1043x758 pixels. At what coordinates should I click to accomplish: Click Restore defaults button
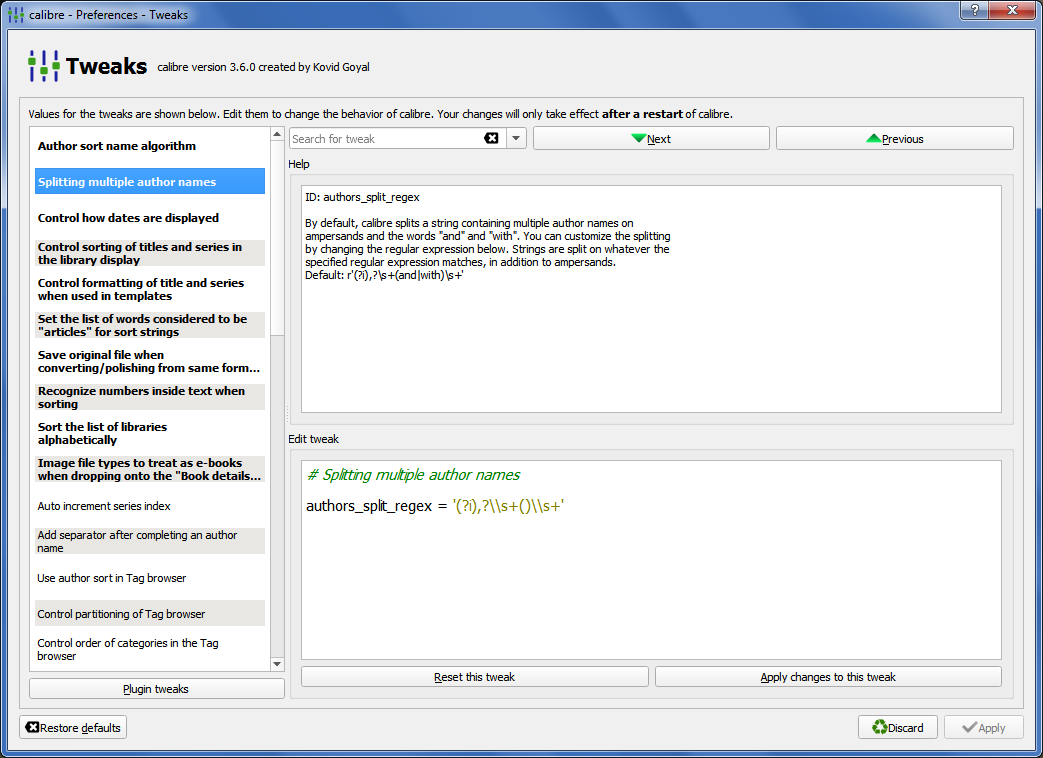pos(73,727)
